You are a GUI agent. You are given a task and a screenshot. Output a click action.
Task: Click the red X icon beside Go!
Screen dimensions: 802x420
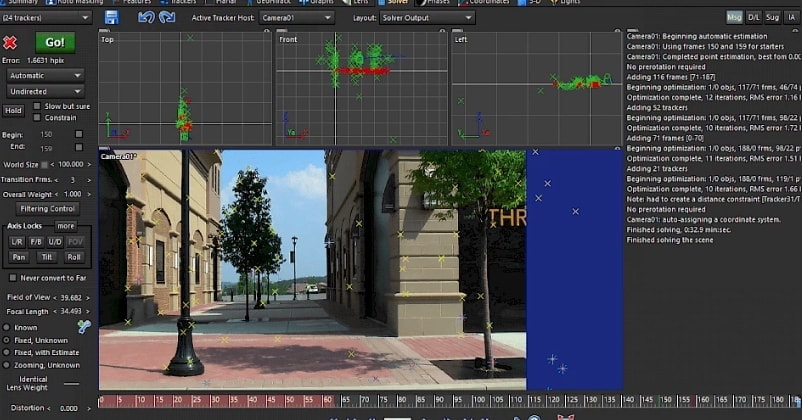click(x=11, y=42)
